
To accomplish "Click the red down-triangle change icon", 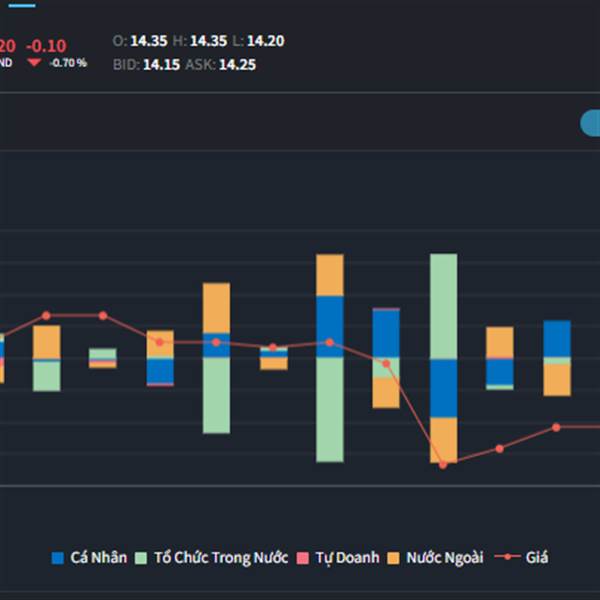I will 34,63.
